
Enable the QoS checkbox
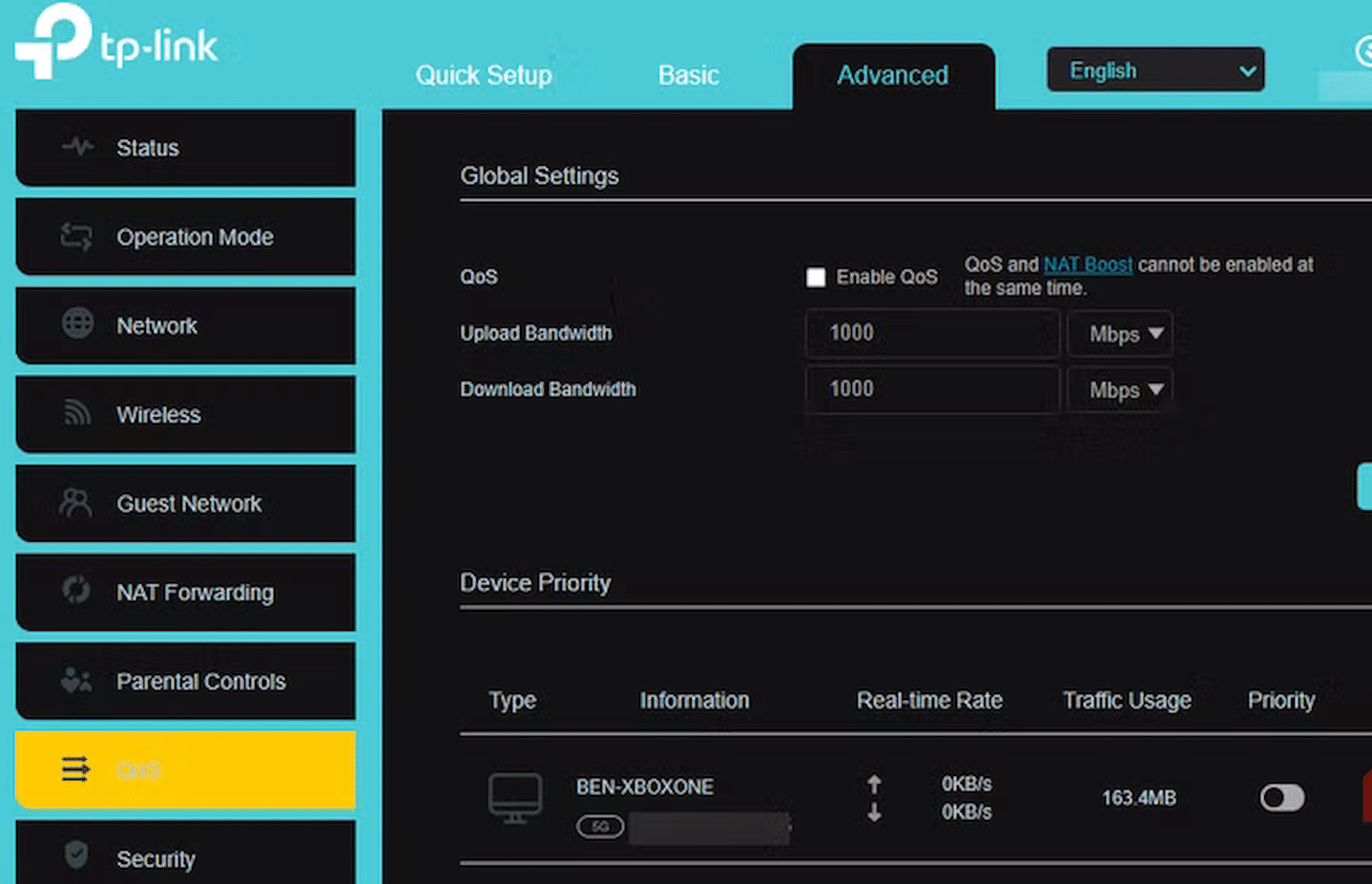point(816,278)
